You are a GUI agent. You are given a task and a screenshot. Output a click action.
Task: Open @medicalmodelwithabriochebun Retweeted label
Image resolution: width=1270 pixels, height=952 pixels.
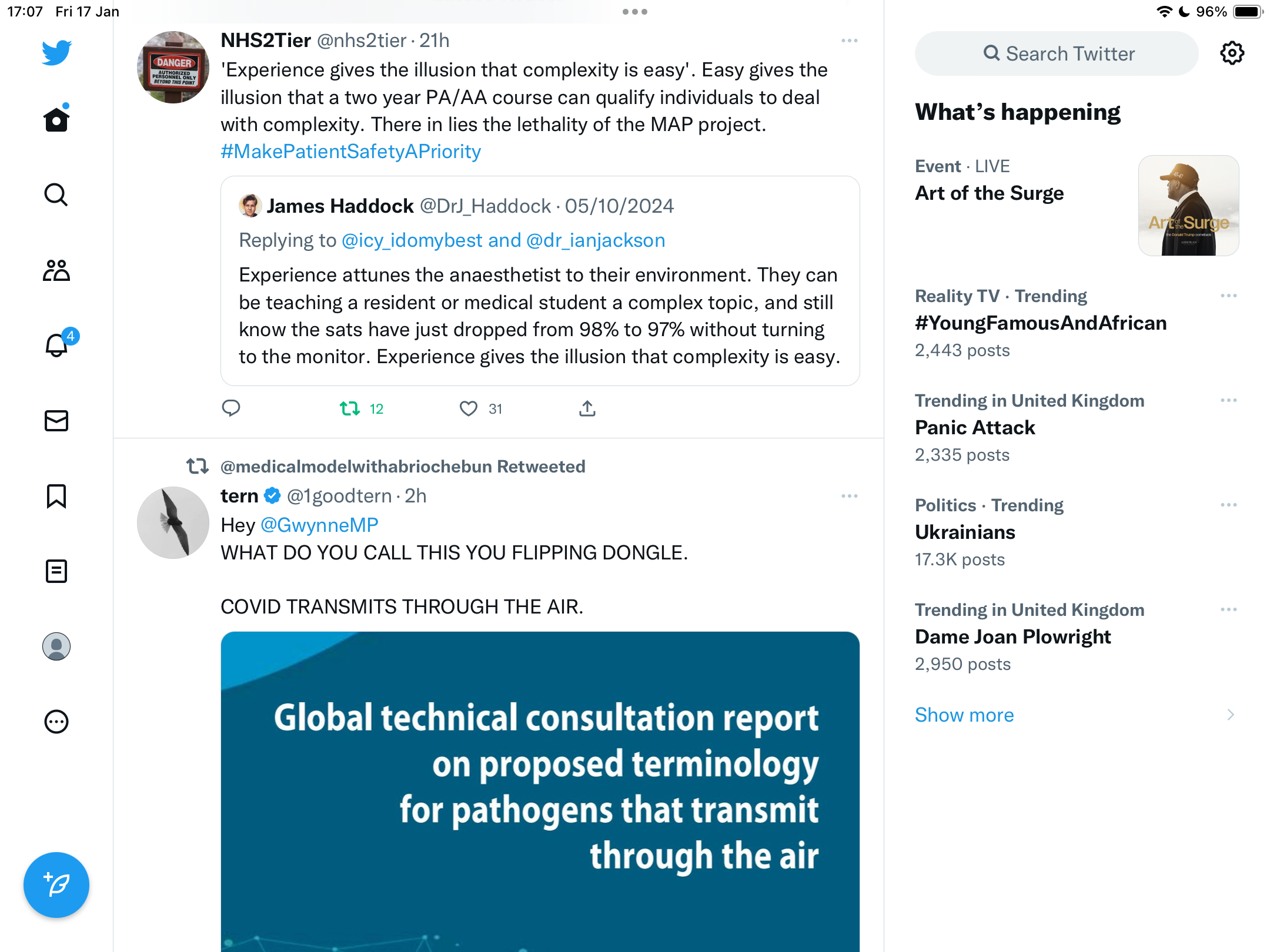(x=403, y=467)
